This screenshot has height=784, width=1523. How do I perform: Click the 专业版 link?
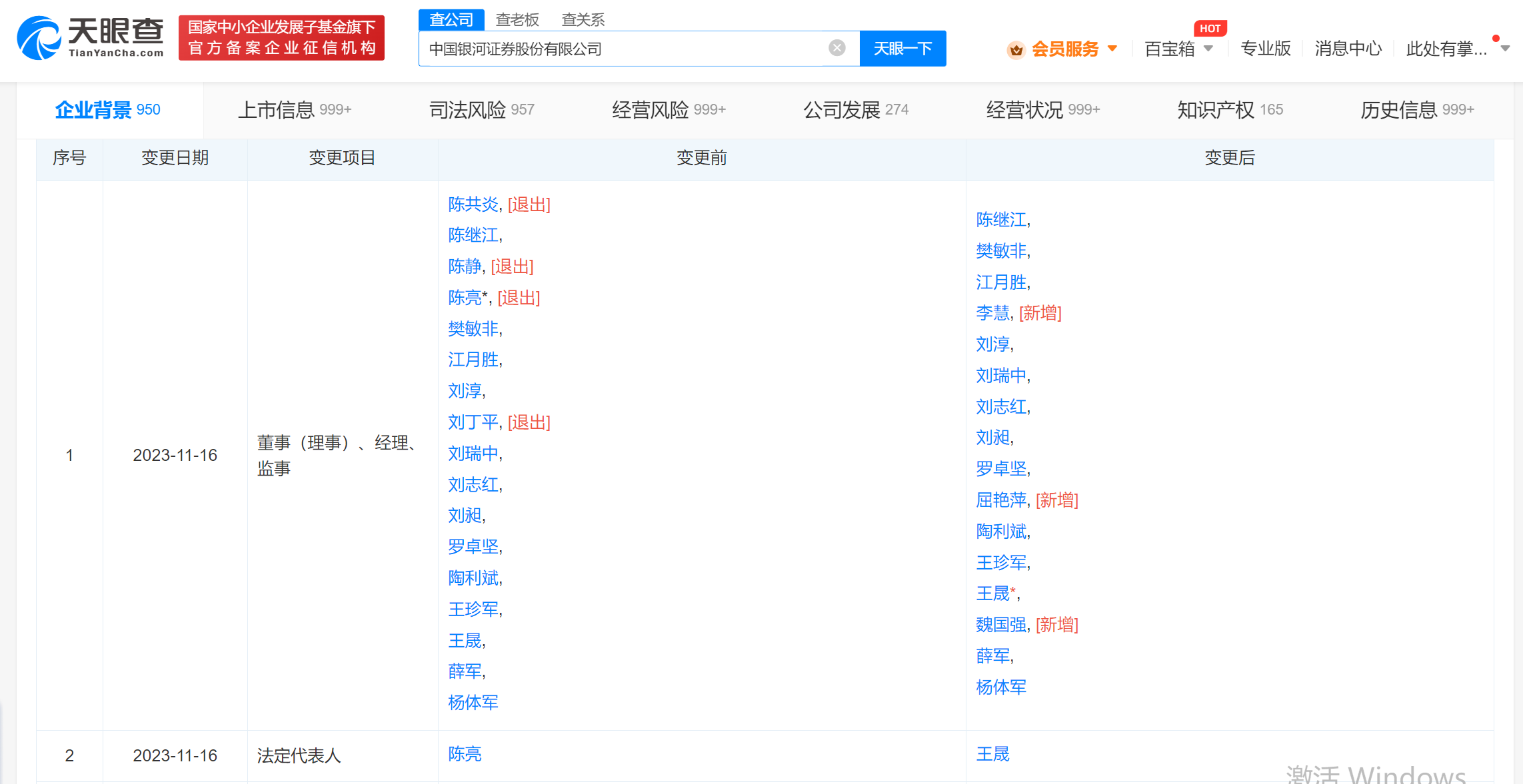pyautogui.click(x=1265, y=49)
